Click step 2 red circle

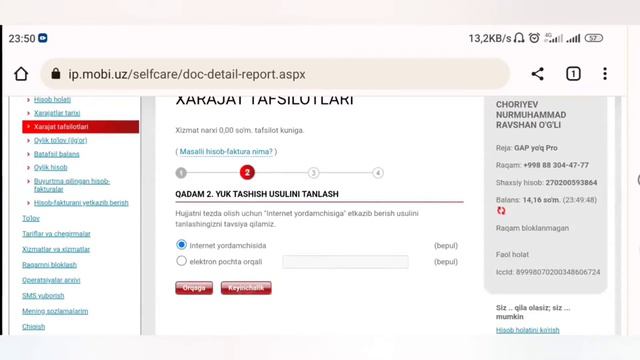click(247, 173)
